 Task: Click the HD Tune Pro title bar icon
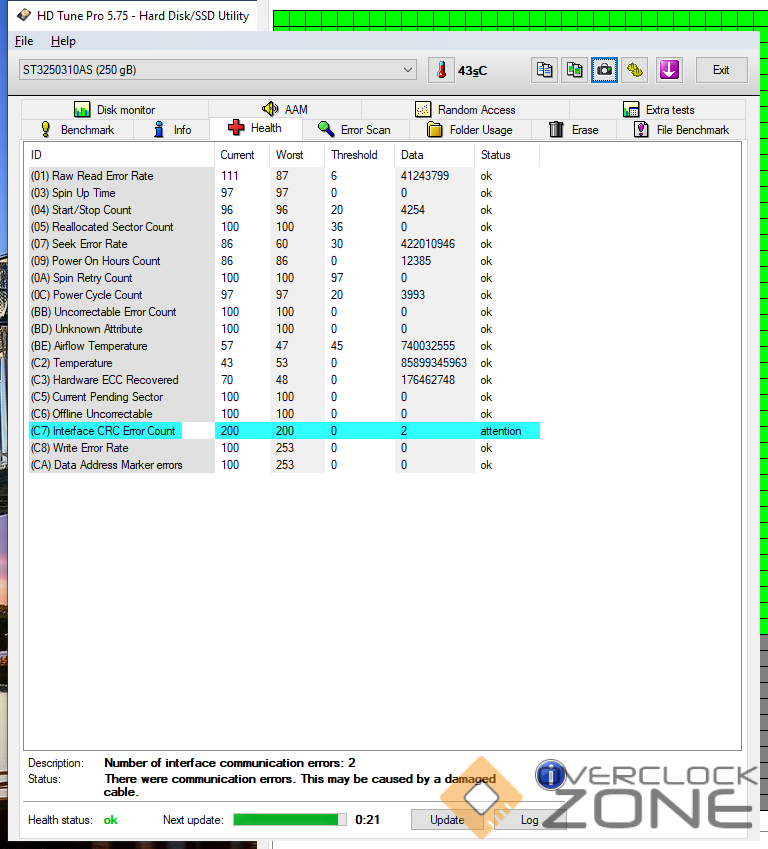pyautogui.click(x=23, y=15)
